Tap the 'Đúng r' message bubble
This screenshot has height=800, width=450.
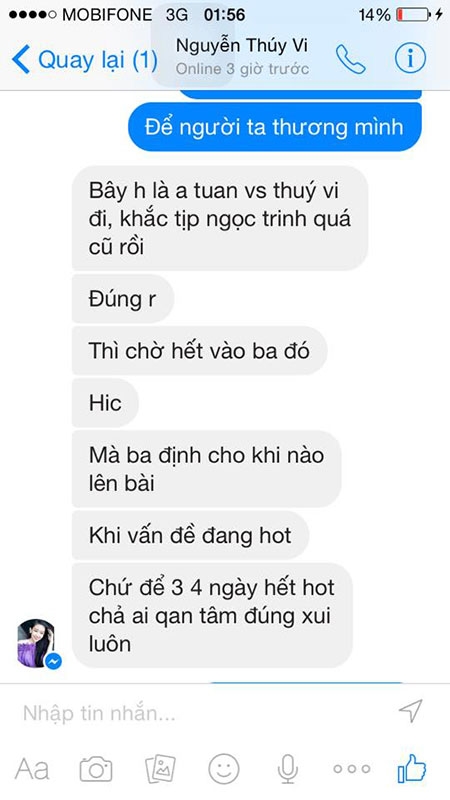click(123, 299)
